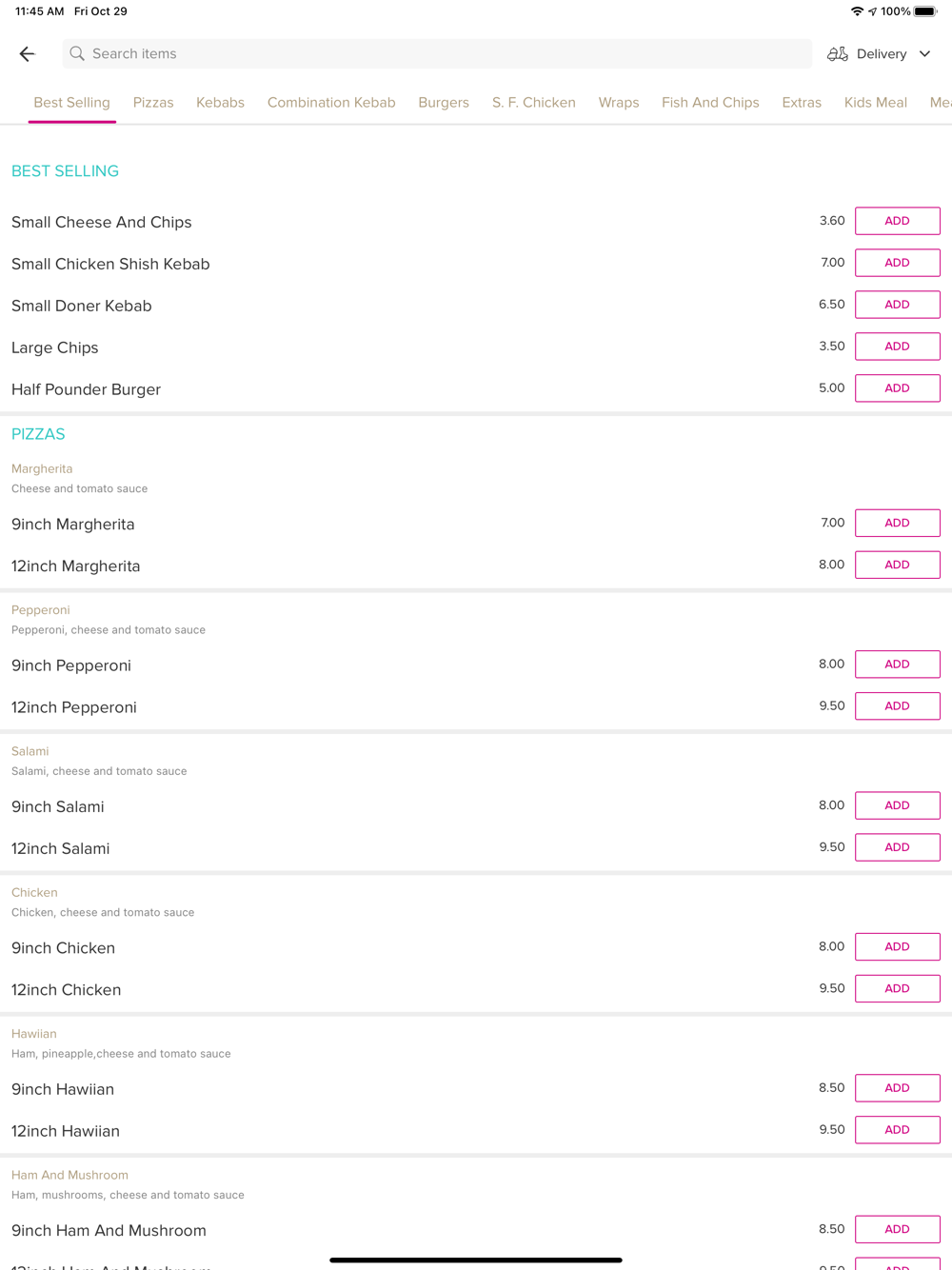This screenshot has width=952, height=1270.
Task: Add Small Cheese And Chips
Action: (897, 221)
